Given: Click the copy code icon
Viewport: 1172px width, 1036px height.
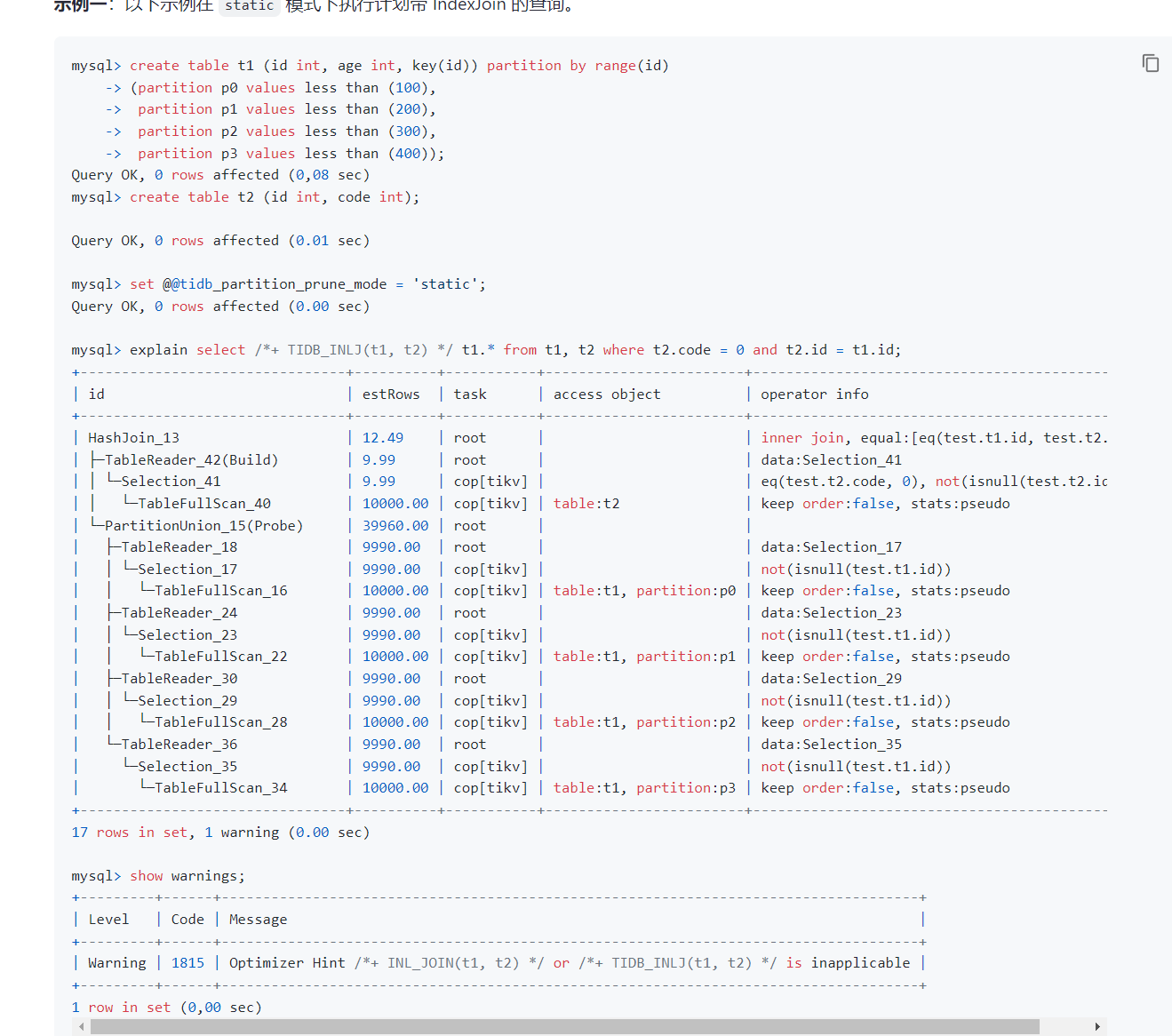Looking at the screenshot, I should [1150, 63].
